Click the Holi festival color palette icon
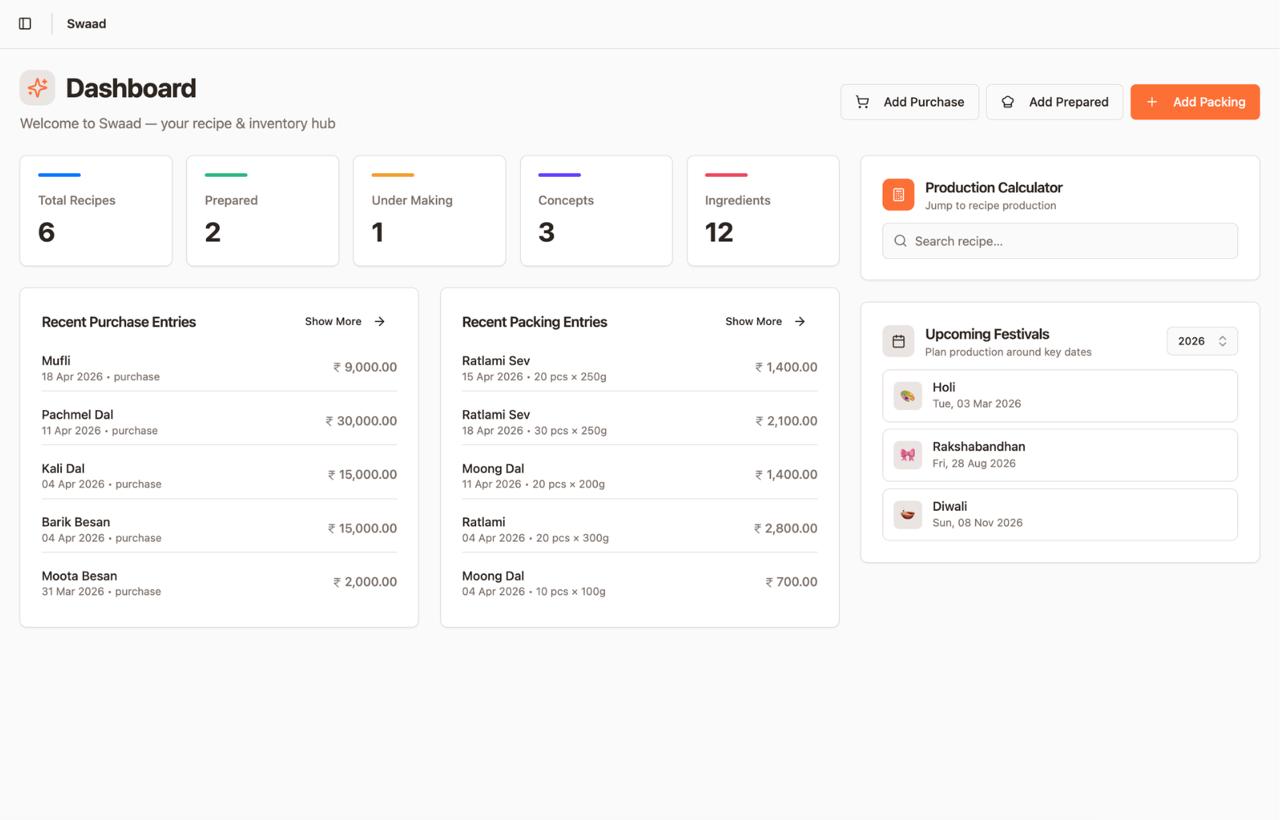The width and height of the screenshot is (1280, 820). pyautogui.click(x=908, y=396)
